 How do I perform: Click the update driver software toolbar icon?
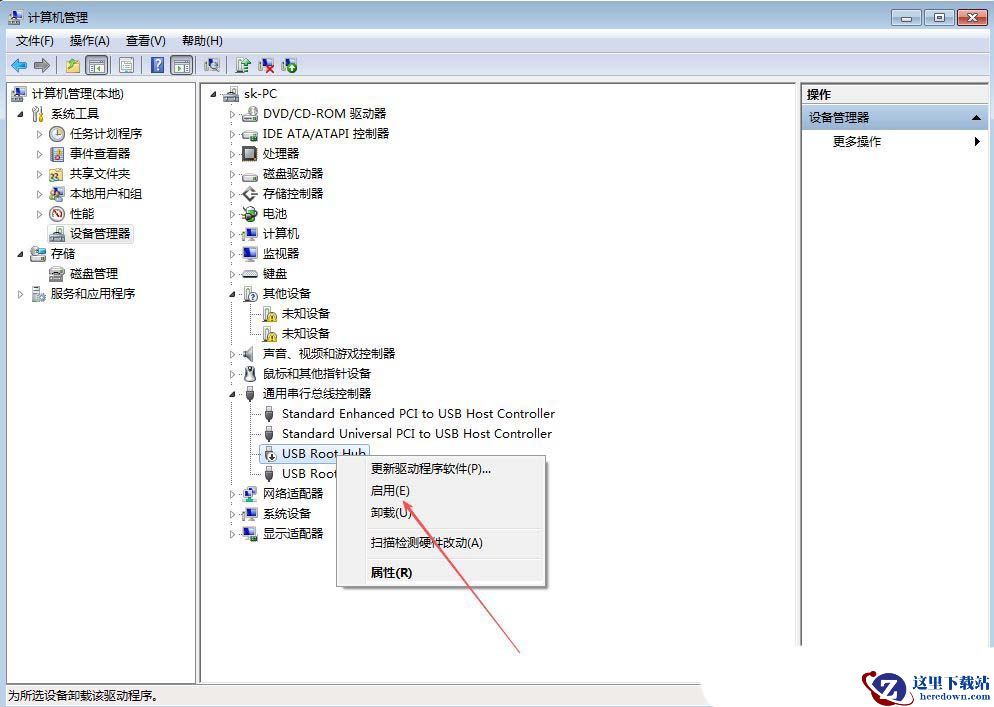point(243,66)
